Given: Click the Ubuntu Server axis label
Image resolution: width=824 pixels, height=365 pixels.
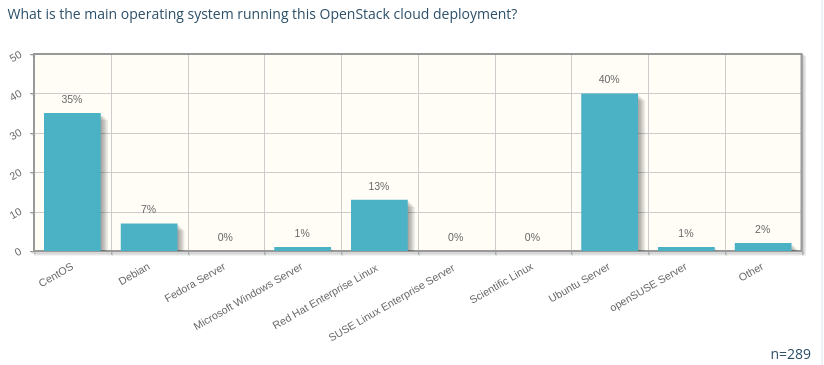Looking at the screenshot, I should [x=579, y=283].
